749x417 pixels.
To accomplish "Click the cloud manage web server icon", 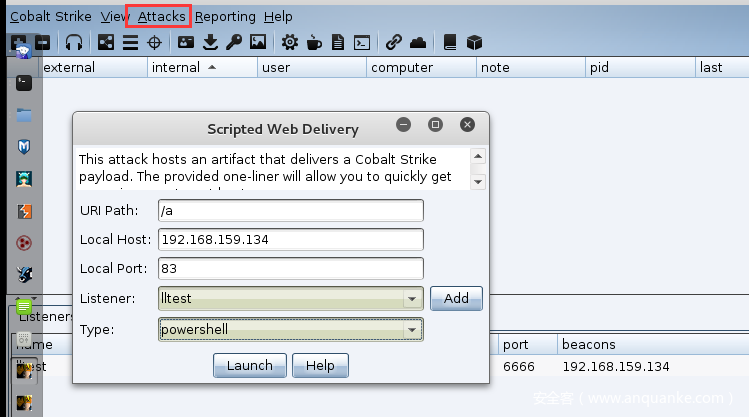I will click(x=418, y=43).
